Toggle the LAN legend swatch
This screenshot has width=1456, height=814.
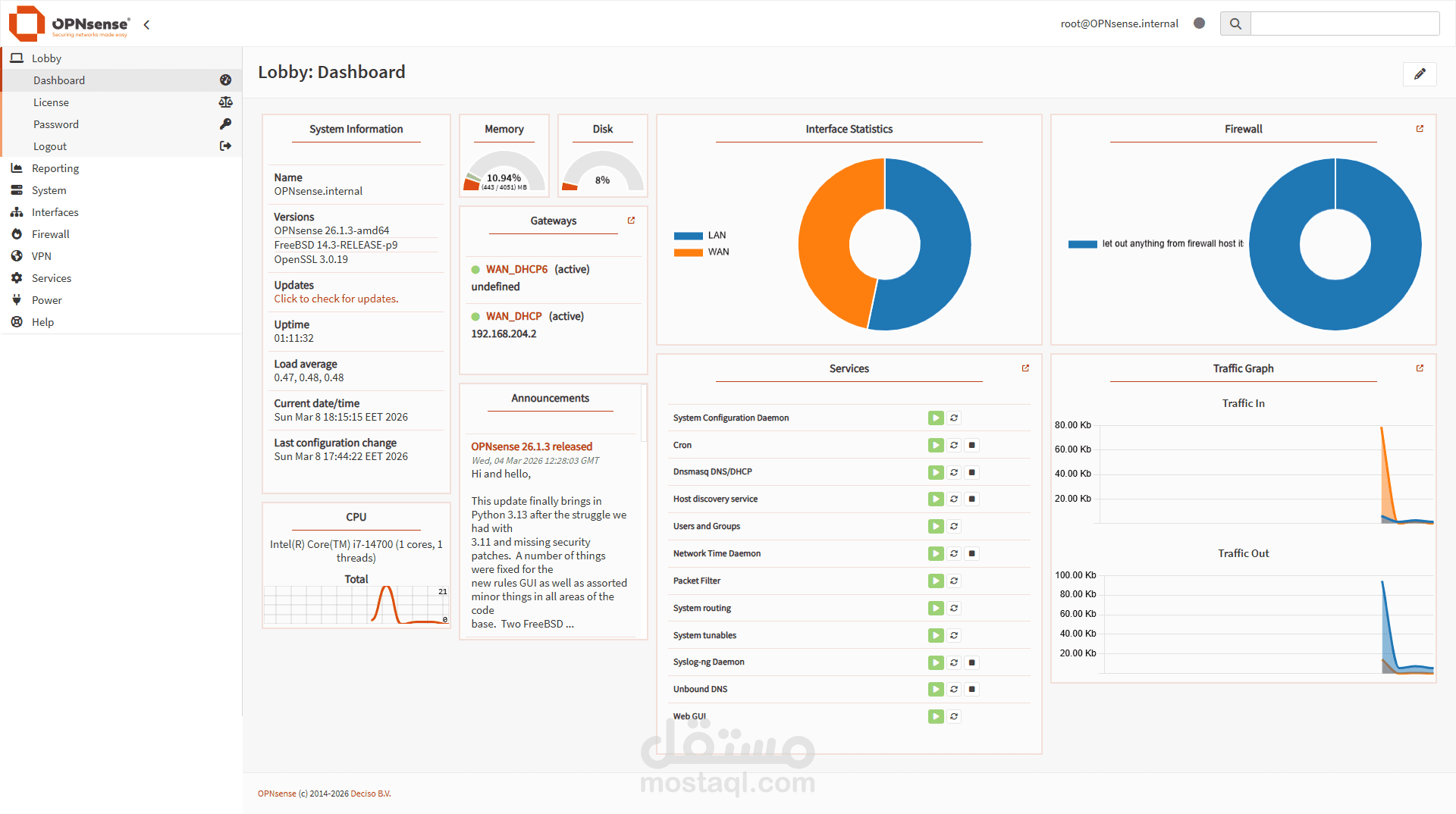click(x=688, y=236)
